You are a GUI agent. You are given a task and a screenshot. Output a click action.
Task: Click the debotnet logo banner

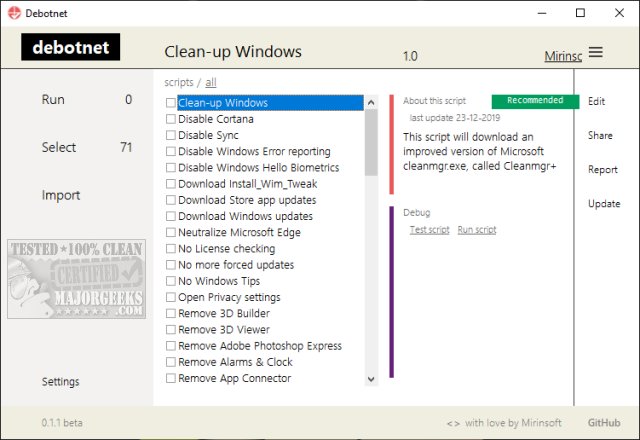click(x=71, y=47)
